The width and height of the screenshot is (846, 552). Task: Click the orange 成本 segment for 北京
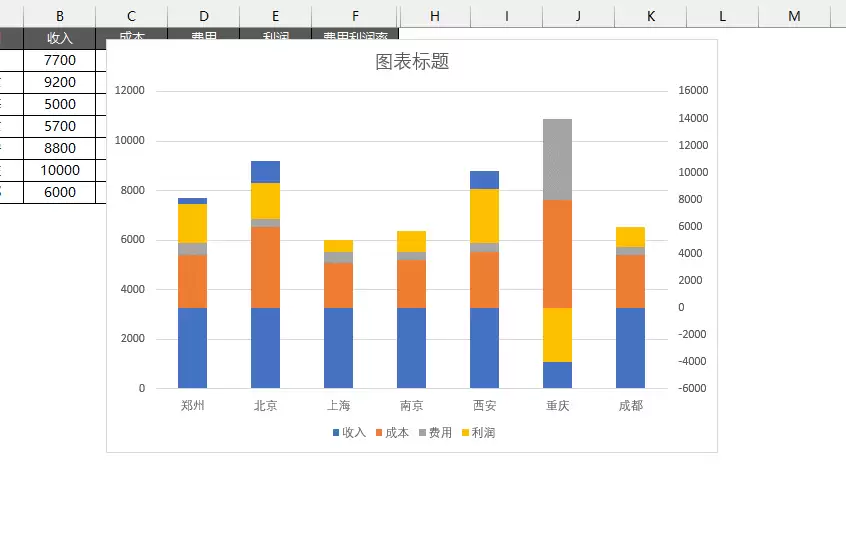(x=265, y=268)
